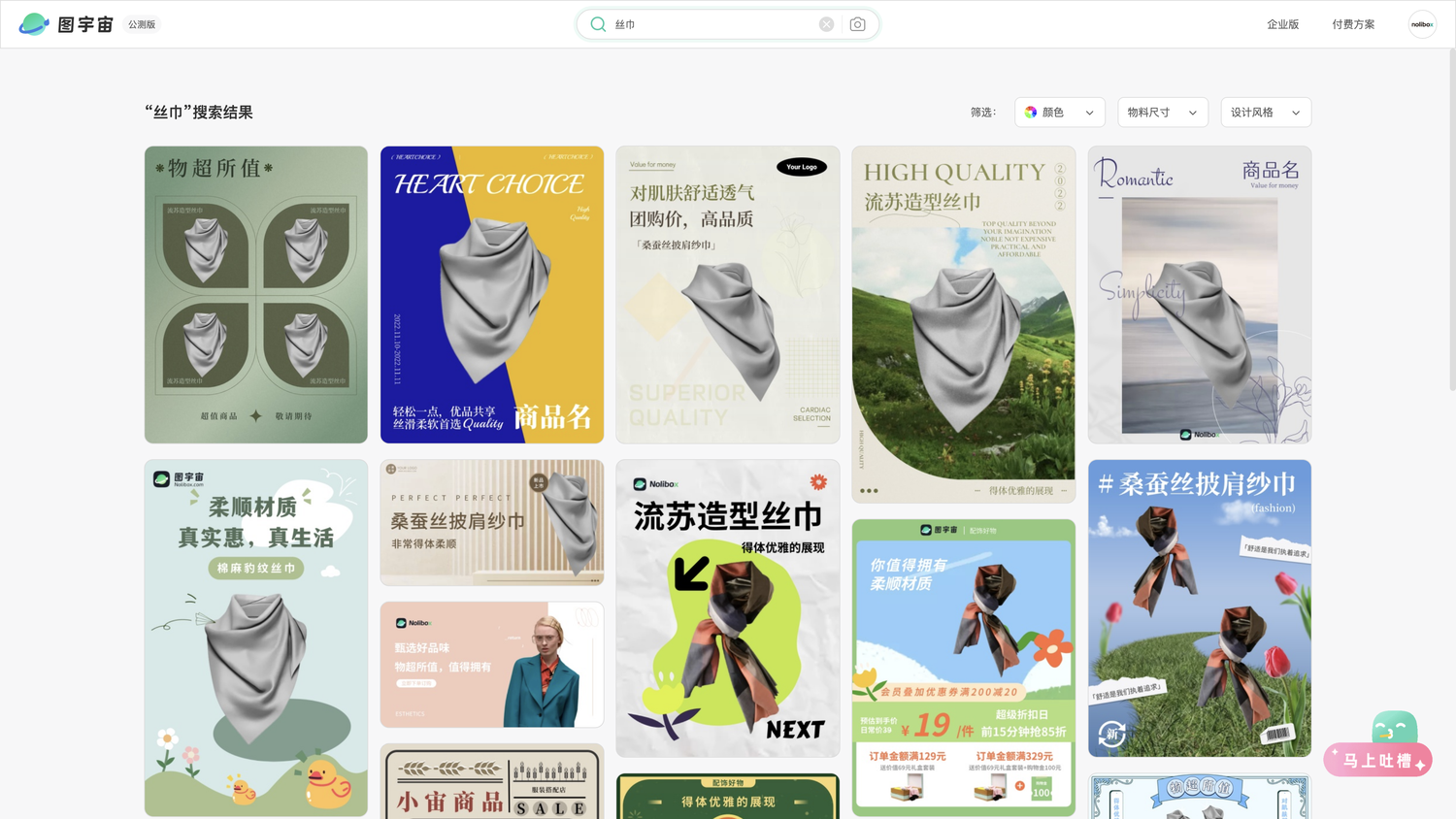Open the 流苏造型丝巾 NEXT template

(728, 608)
